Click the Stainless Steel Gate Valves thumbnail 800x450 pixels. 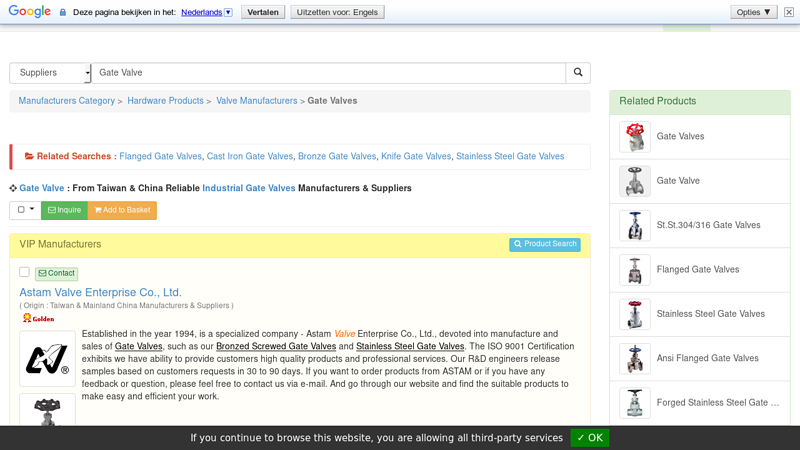point(635,314)
